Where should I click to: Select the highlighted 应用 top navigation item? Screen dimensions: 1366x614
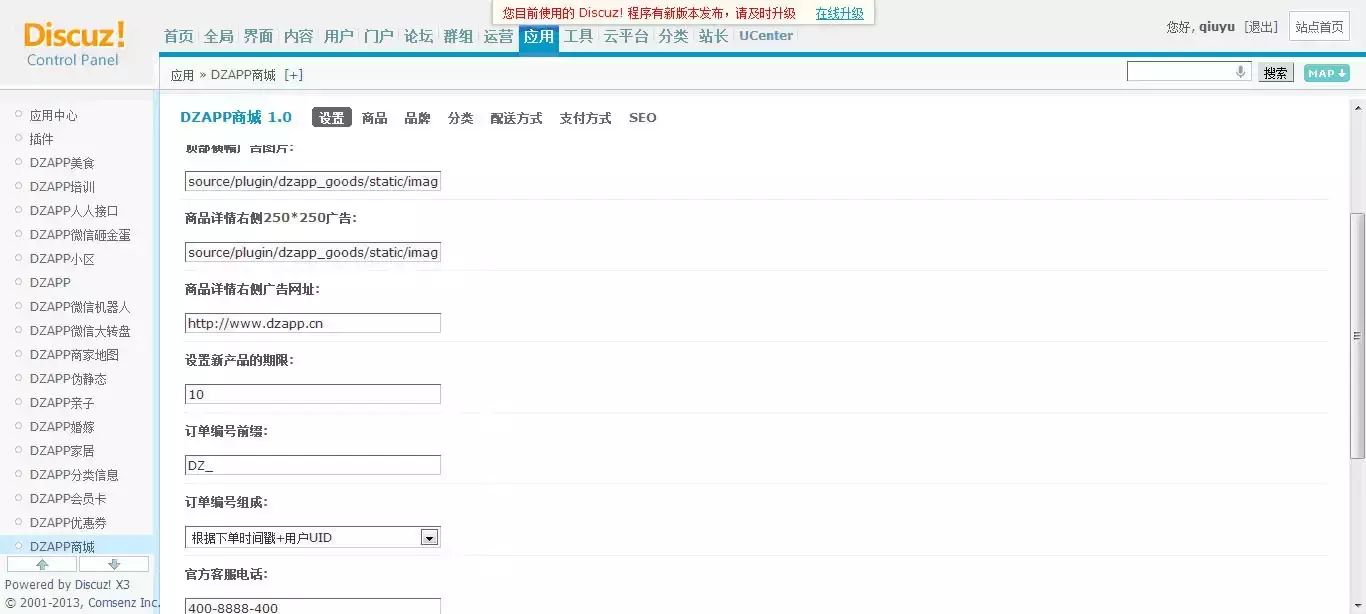coord(539,37)
